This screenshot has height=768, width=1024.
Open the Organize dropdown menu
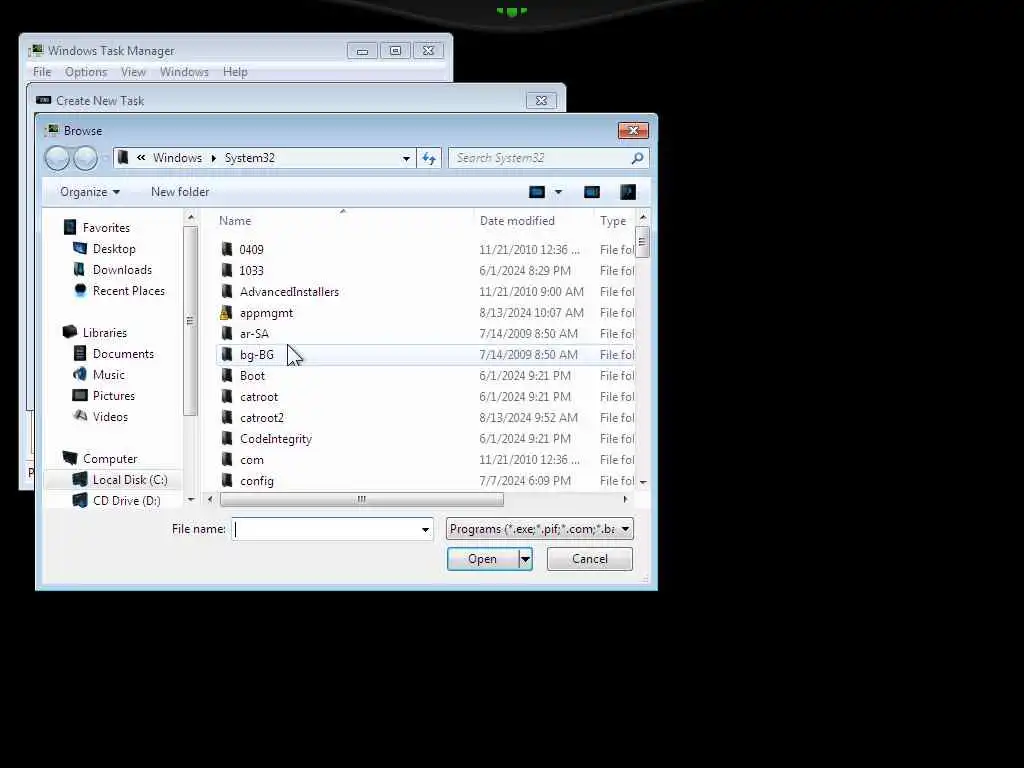click(x=89, y=192)
